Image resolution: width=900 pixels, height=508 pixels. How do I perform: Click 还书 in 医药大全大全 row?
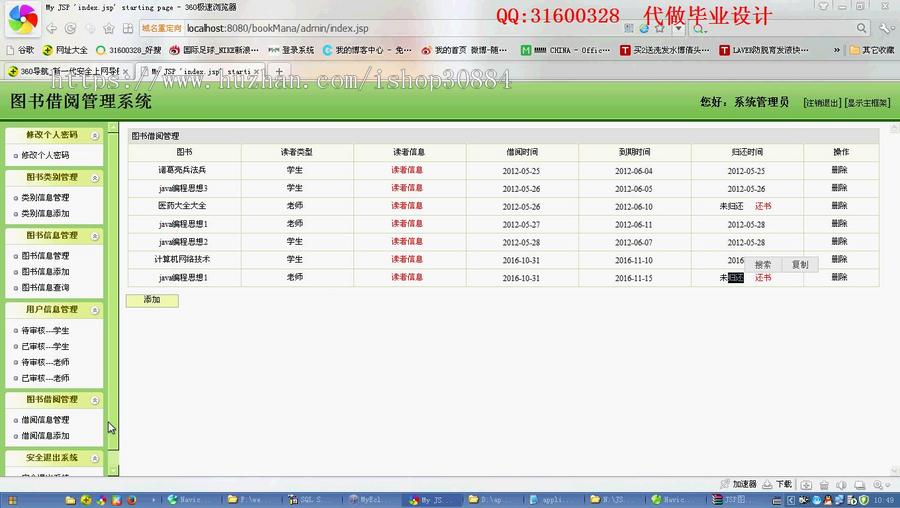point(763,206)
